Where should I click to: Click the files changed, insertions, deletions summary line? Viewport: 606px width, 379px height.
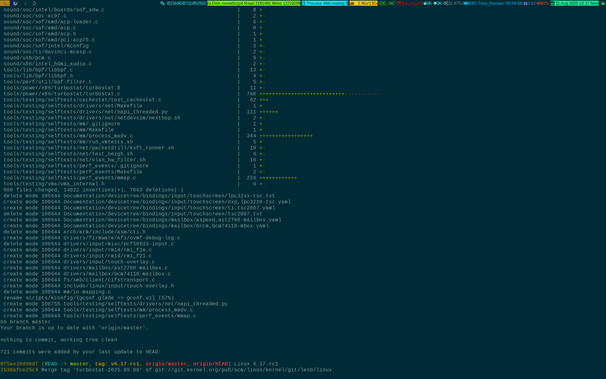coord(94,190)
